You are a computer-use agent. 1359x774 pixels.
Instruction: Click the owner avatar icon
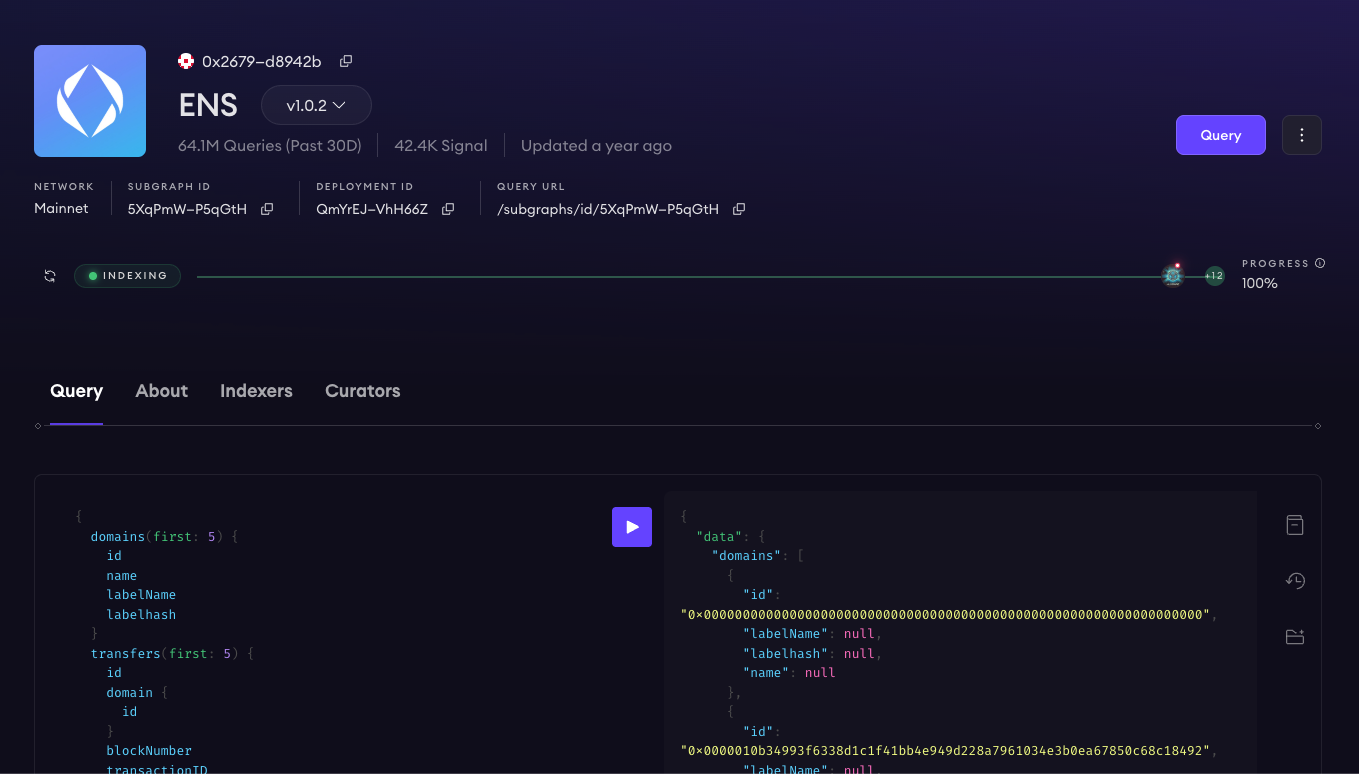tap(185, 61)
